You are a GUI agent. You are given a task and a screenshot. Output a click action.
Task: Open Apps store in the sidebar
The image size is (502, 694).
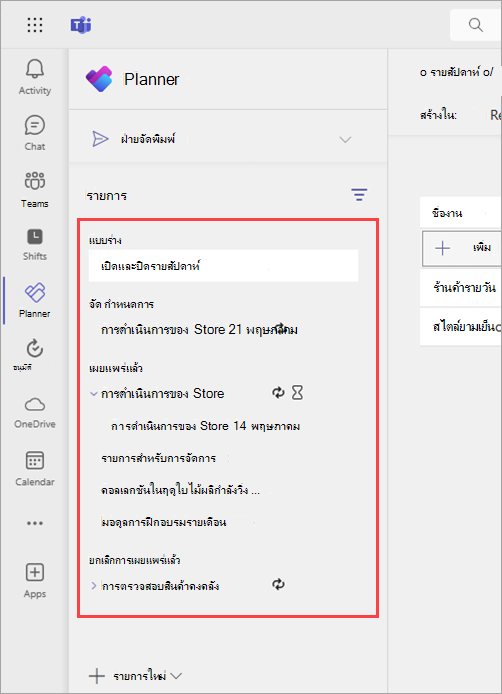pyautogui.click(x=35, y=580)
